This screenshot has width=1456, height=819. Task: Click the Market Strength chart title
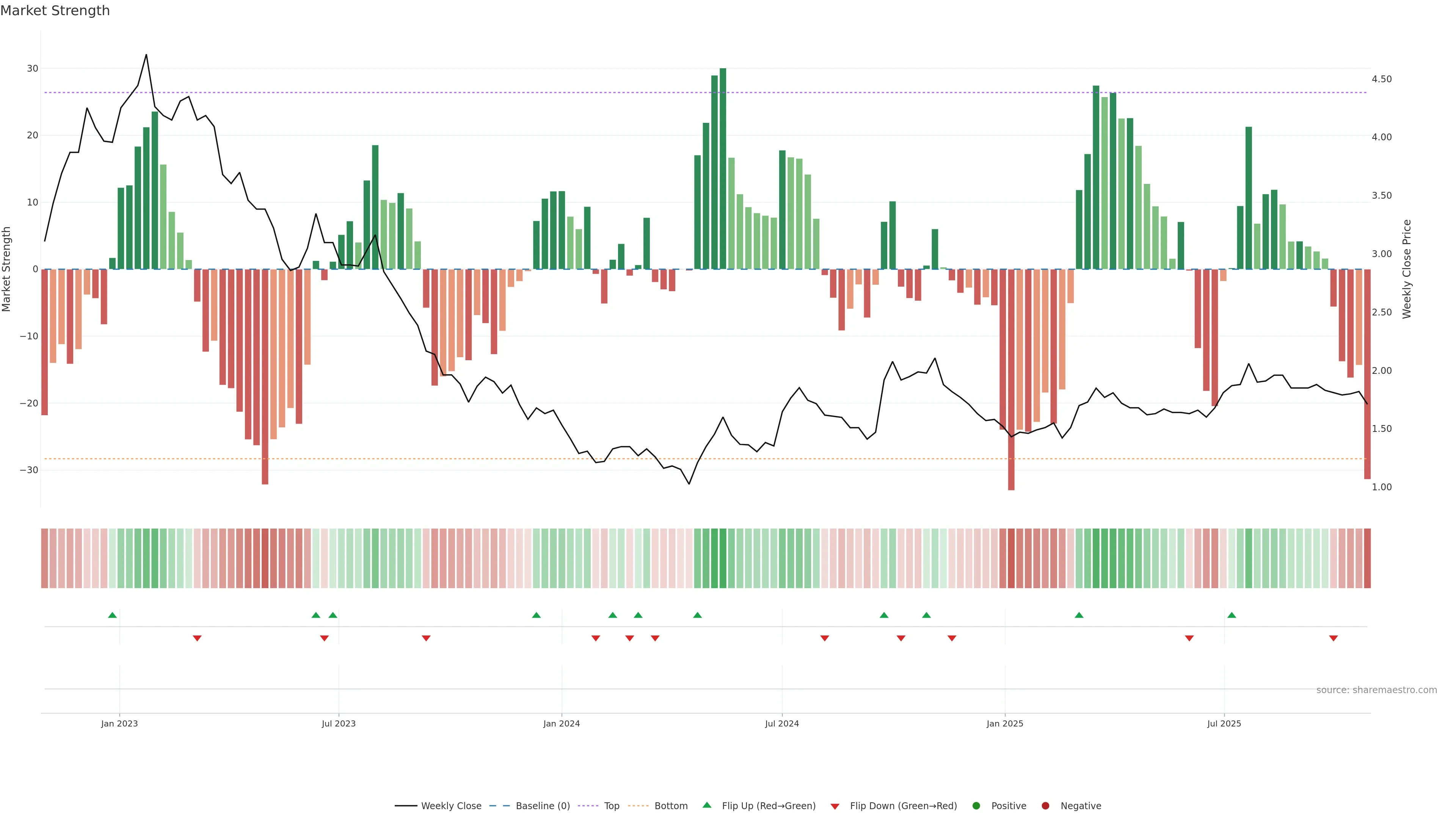(55, 11)
